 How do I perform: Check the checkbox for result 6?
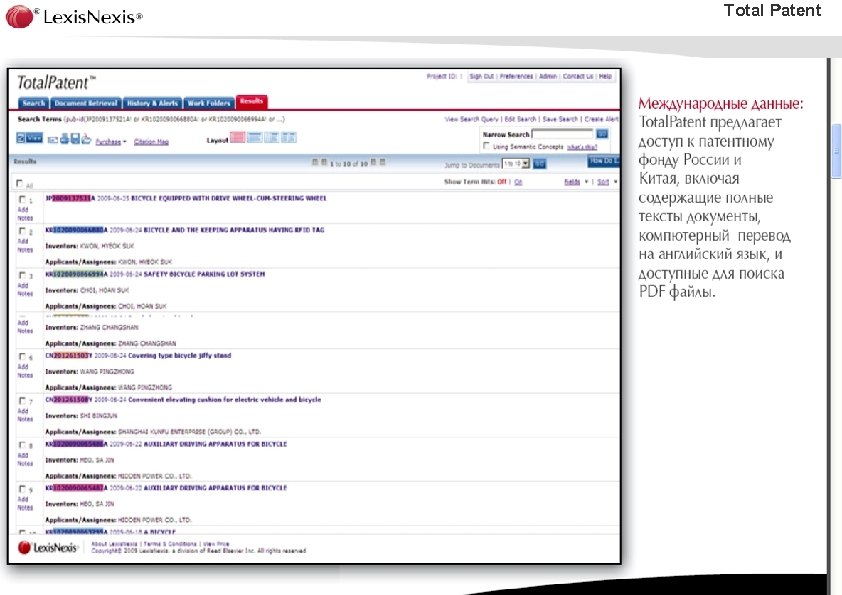(x=23, y=357)
